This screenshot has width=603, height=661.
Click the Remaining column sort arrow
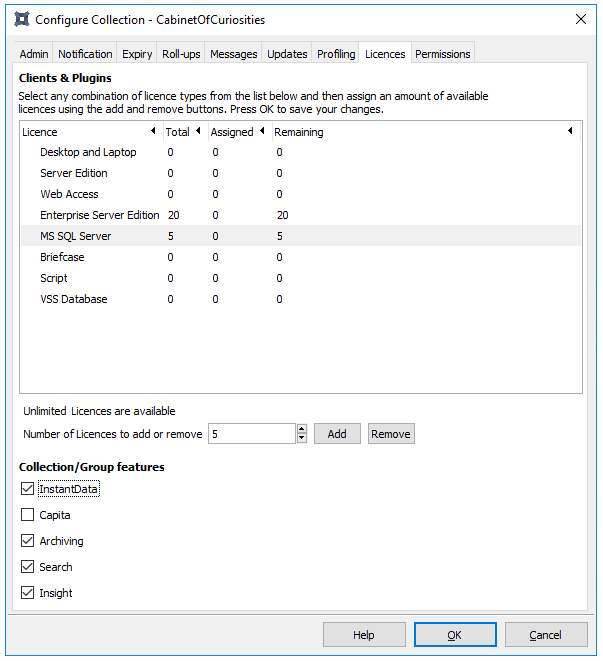pyautogui.click(x=570, y=131)
